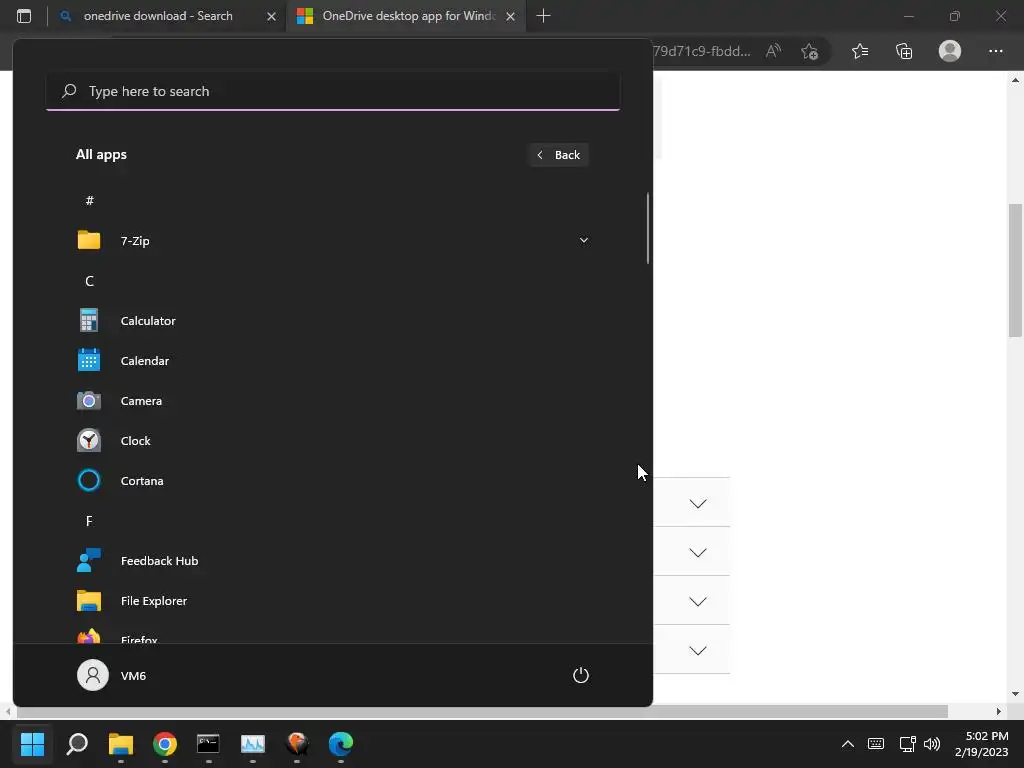The width and height of the screenshot is (1024, 768).
Task: Open the 7-Zip folder icon
Action: [x=89, y=240]
